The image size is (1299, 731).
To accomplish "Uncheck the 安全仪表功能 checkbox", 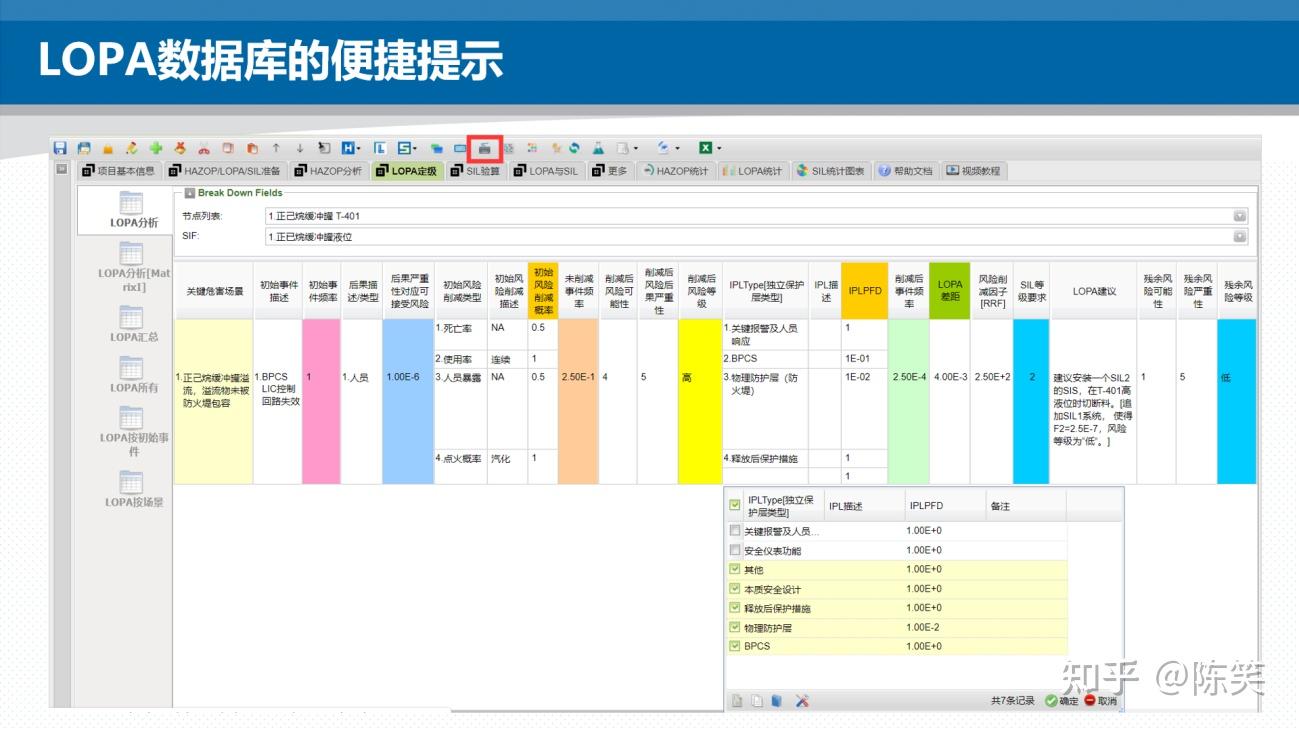I will click(735, 549).
